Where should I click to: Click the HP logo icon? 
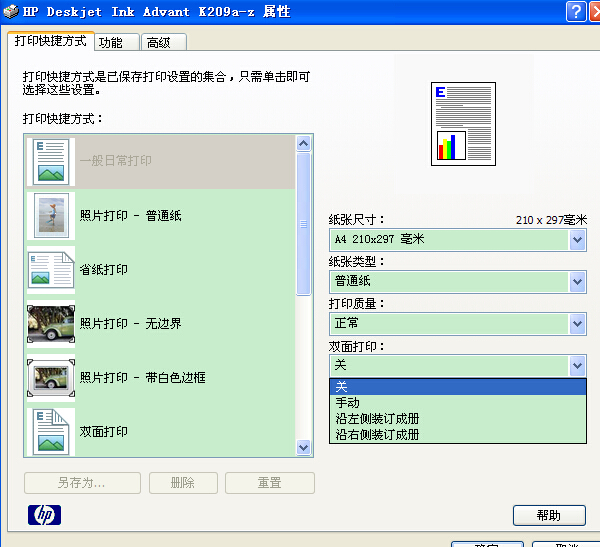pyautogui.click(x=44, y=515)
